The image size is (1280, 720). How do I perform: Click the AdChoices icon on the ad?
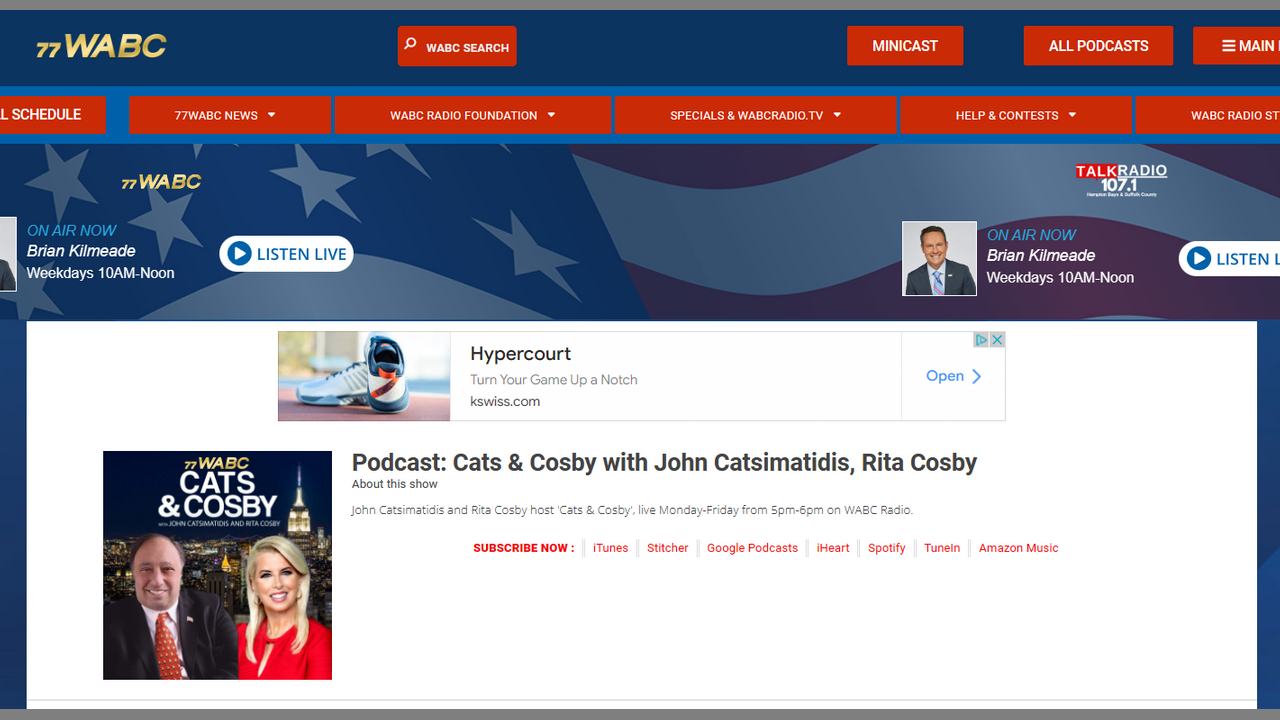[982, 340]
